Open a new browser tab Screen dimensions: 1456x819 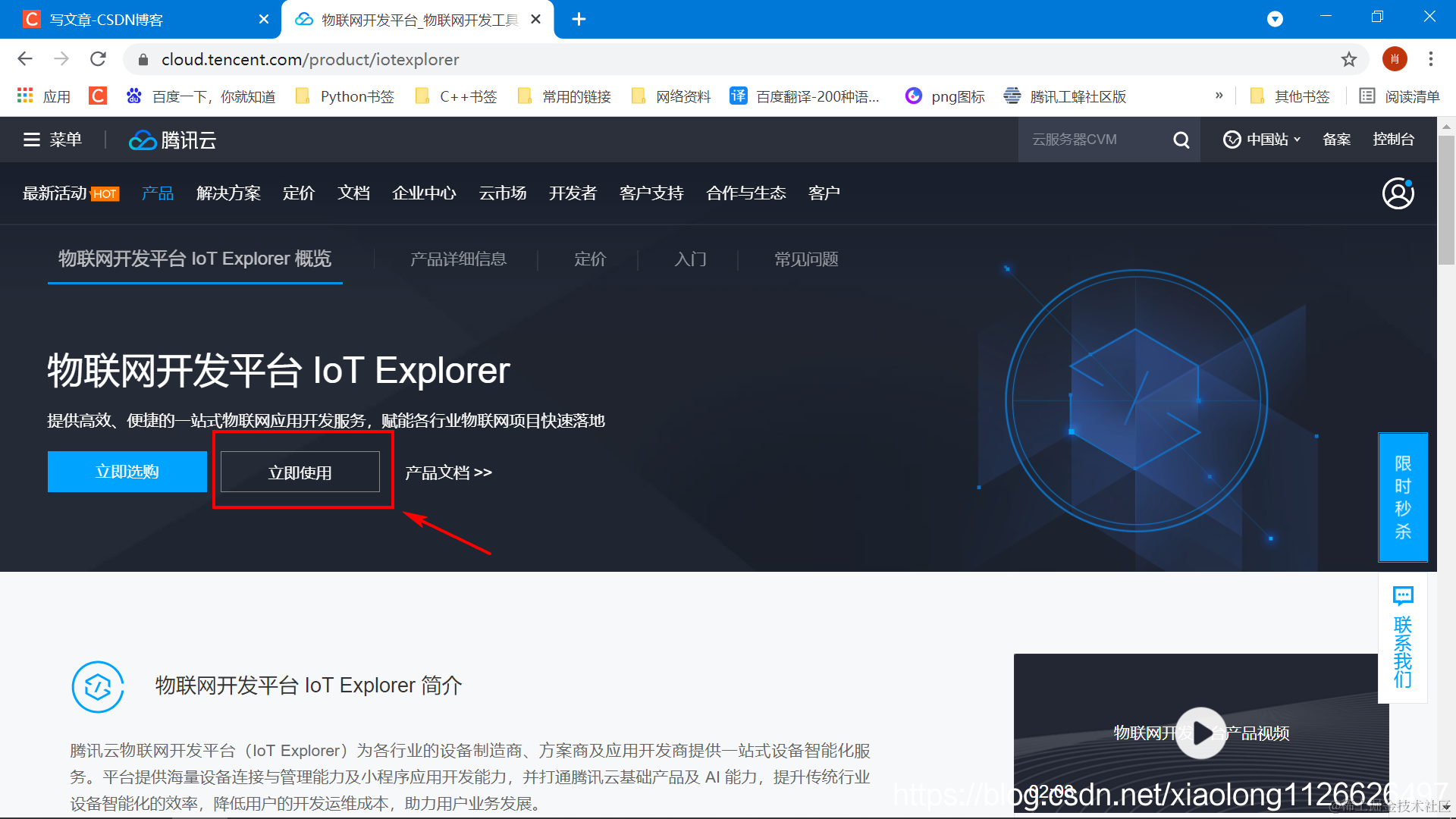[579, 19]
